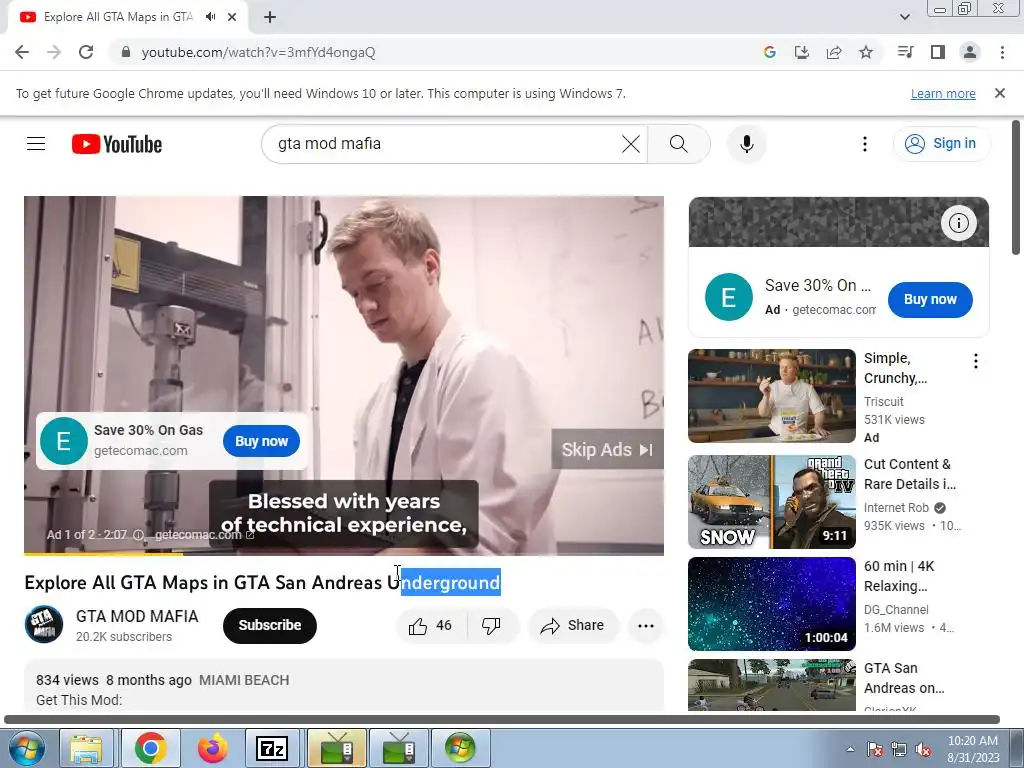Go back to the previous page
The image size is (1024, 768).
[x=22, y=52]
